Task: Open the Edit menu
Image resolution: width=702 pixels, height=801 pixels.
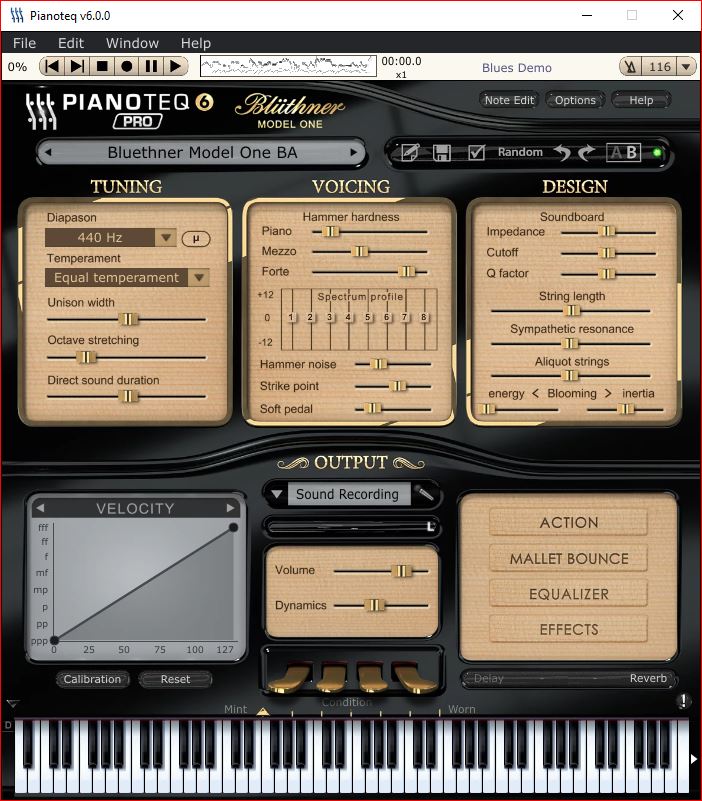Action: (71, 43)
